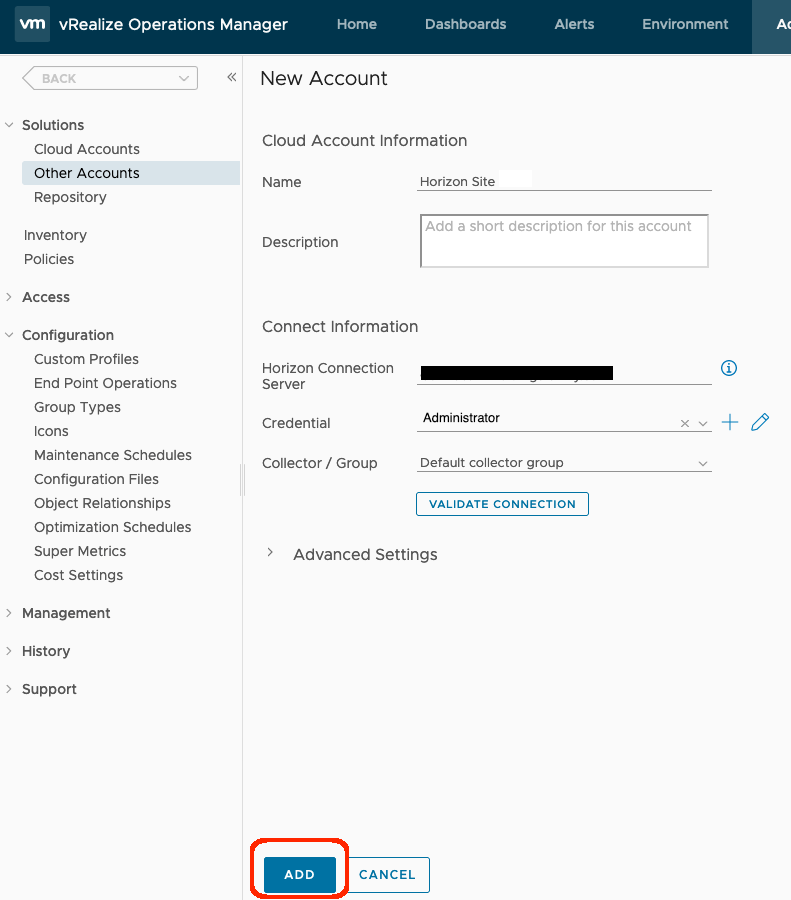Open Policies in sidebar

tap(49, 259)
